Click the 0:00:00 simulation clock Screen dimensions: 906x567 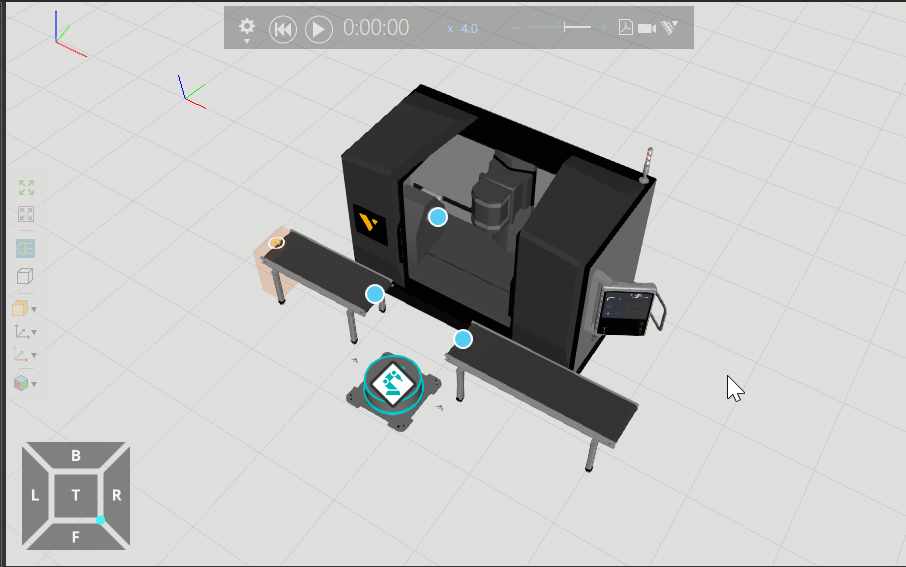tap(376, 28)
